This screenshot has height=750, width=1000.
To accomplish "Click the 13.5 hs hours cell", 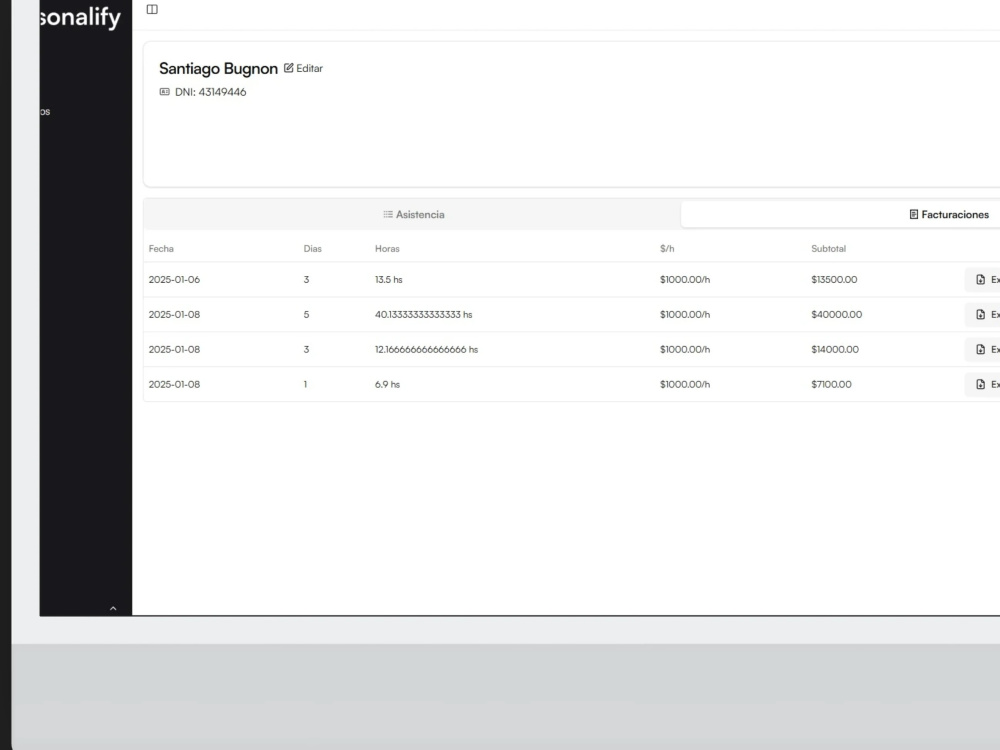I will coord(388,279).
